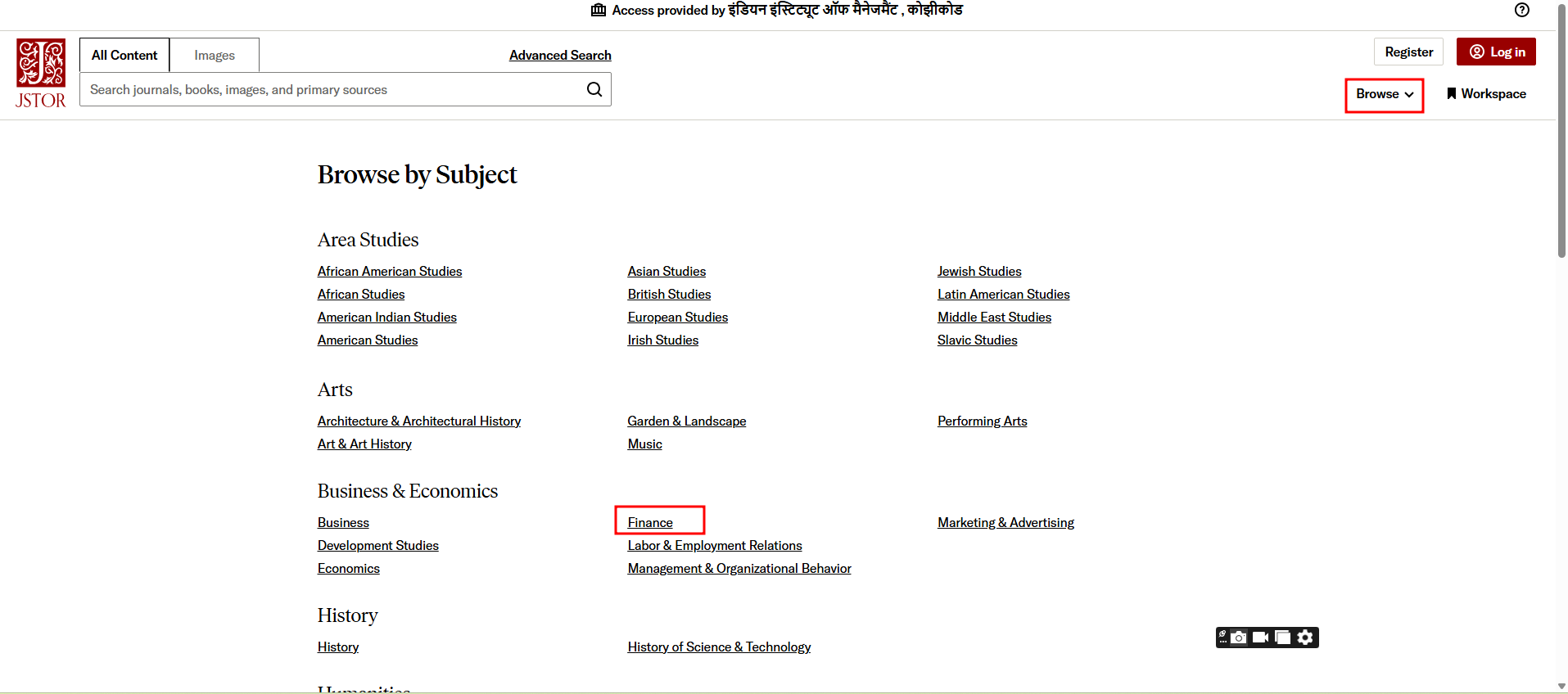
Task: Open the Advanced Search link
Action: pos(560,55)
